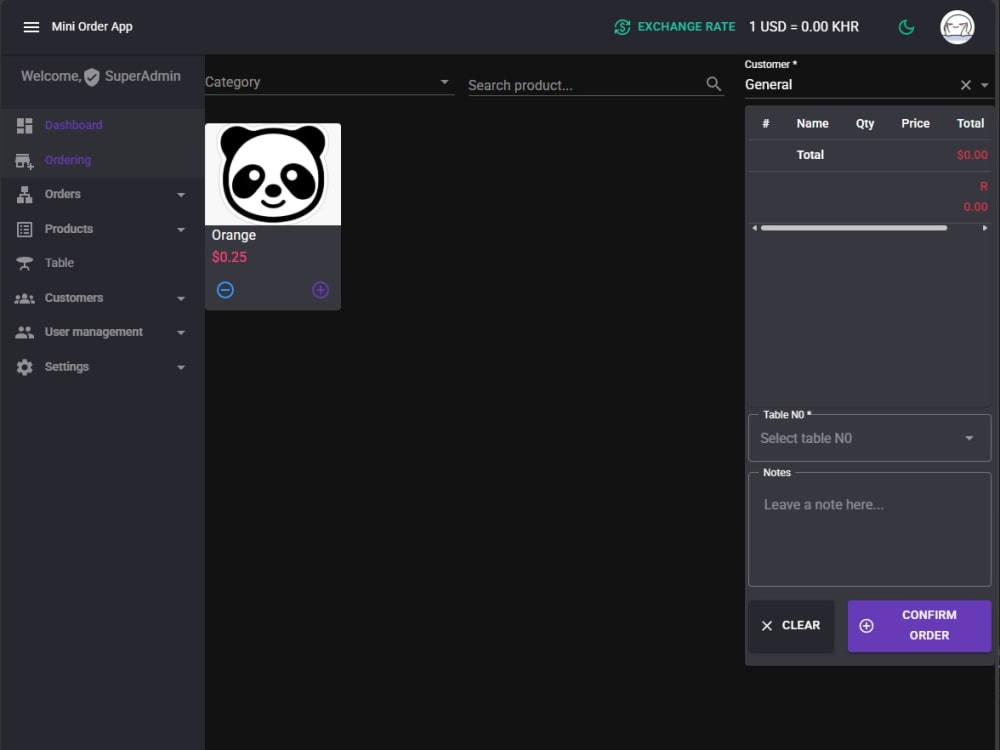
Task: Open the Customer dropdown arrow
Action: pos(985,85)
